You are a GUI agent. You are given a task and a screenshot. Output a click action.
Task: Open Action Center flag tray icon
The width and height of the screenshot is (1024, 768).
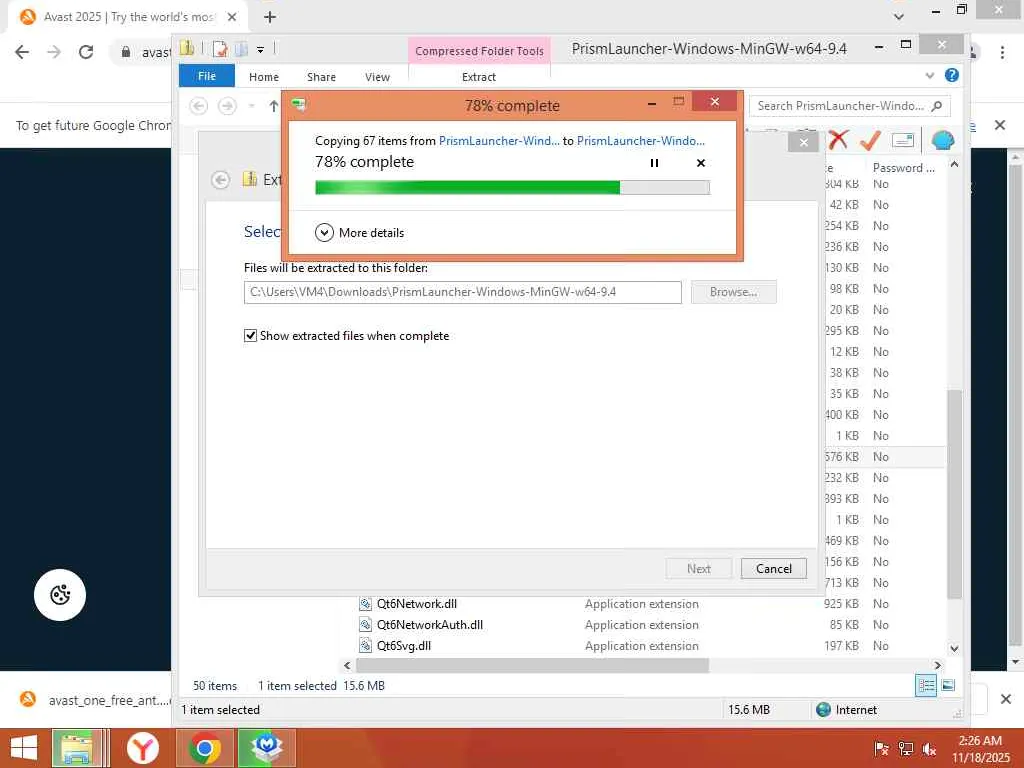[x=881, y=749]
